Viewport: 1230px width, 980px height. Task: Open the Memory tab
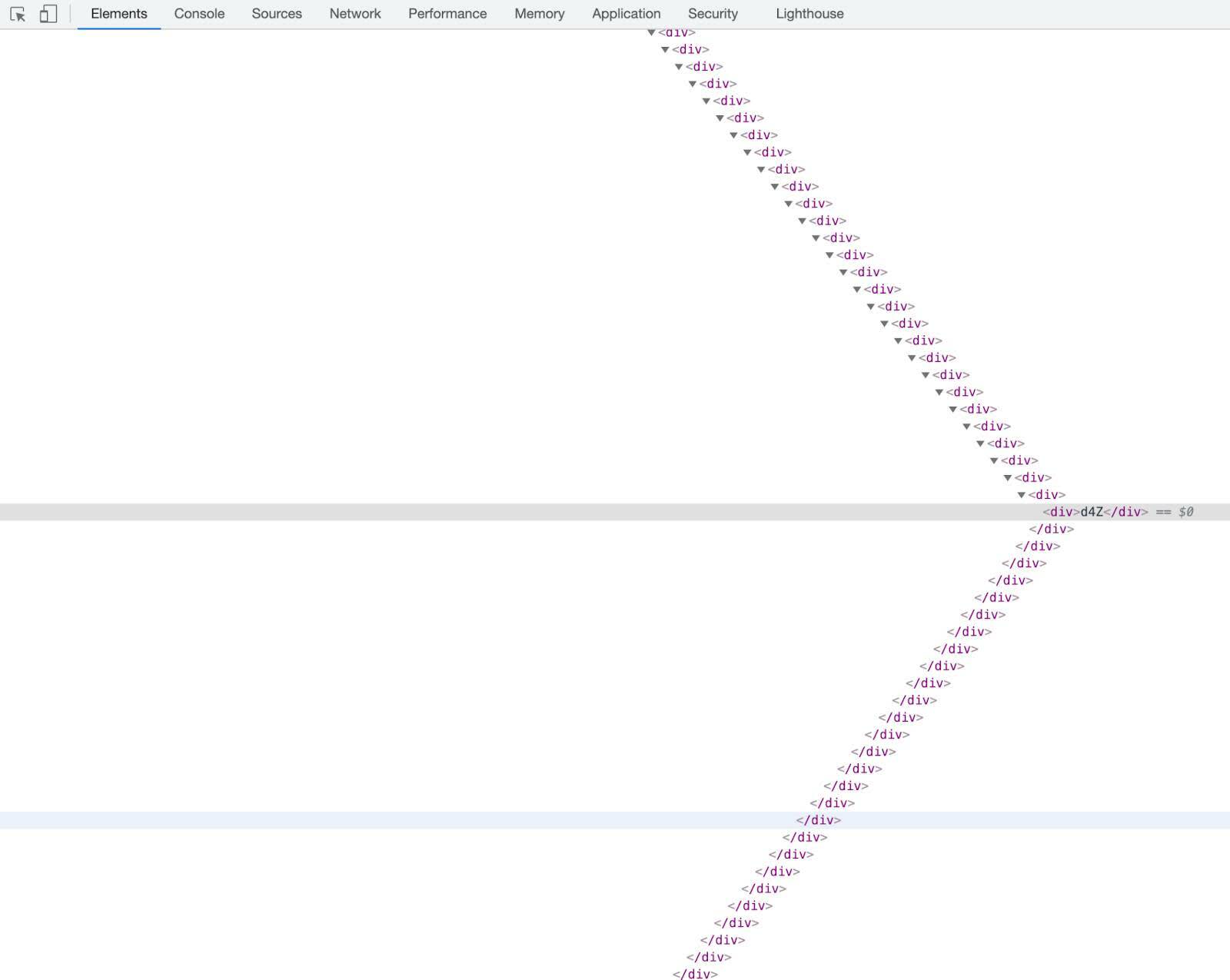540,14
